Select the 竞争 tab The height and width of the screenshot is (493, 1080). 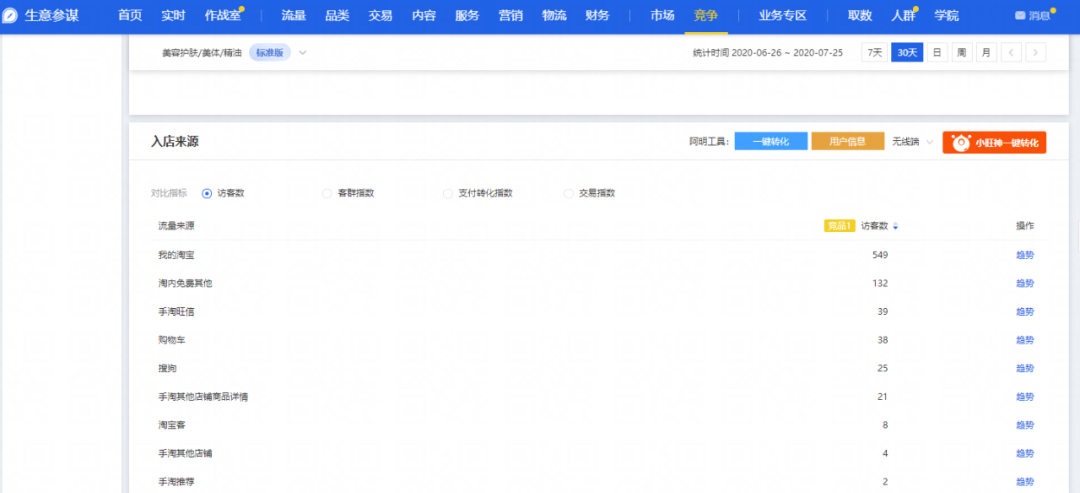[706, 16]
